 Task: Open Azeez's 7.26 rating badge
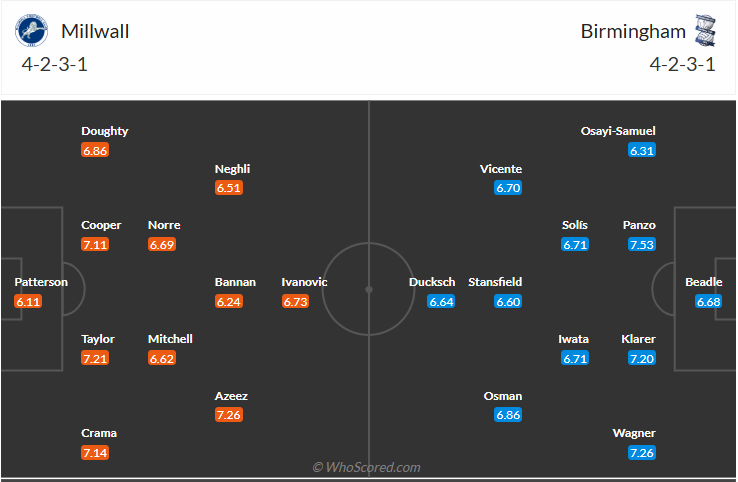coord(229,414)
